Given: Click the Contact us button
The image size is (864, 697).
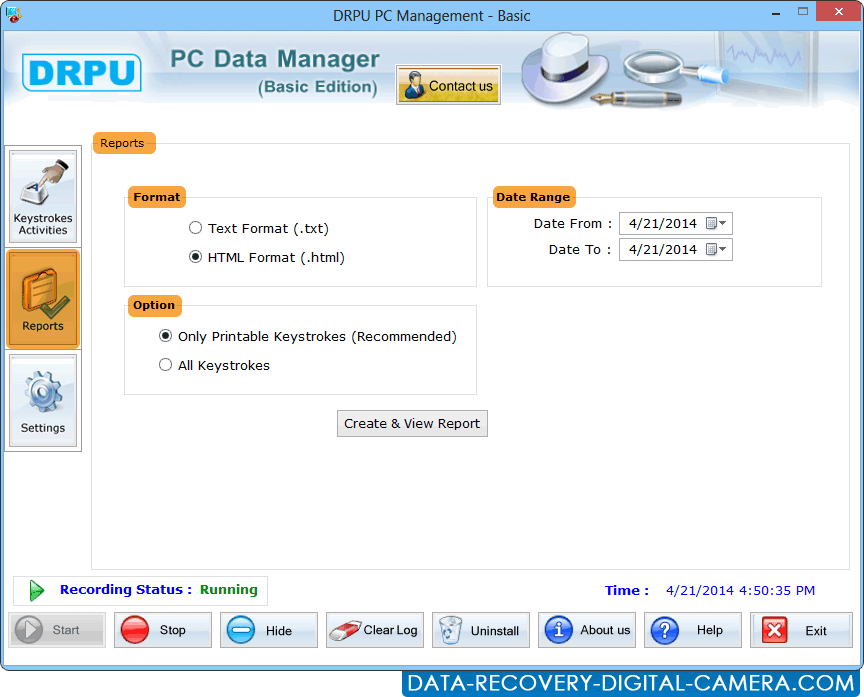Looking at the screenshot, I should [x=448, y=85].
